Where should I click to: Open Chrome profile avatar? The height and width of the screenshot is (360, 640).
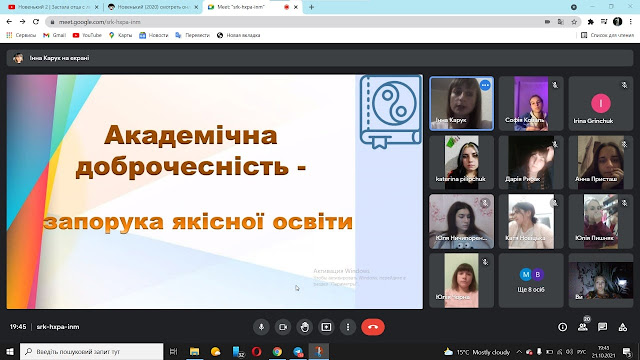(x=618, y=22)
